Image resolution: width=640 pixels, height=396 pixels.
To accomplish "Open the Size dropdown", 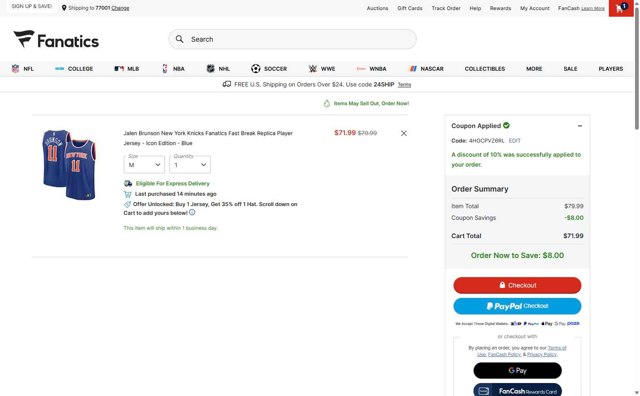I will (144, 165).
